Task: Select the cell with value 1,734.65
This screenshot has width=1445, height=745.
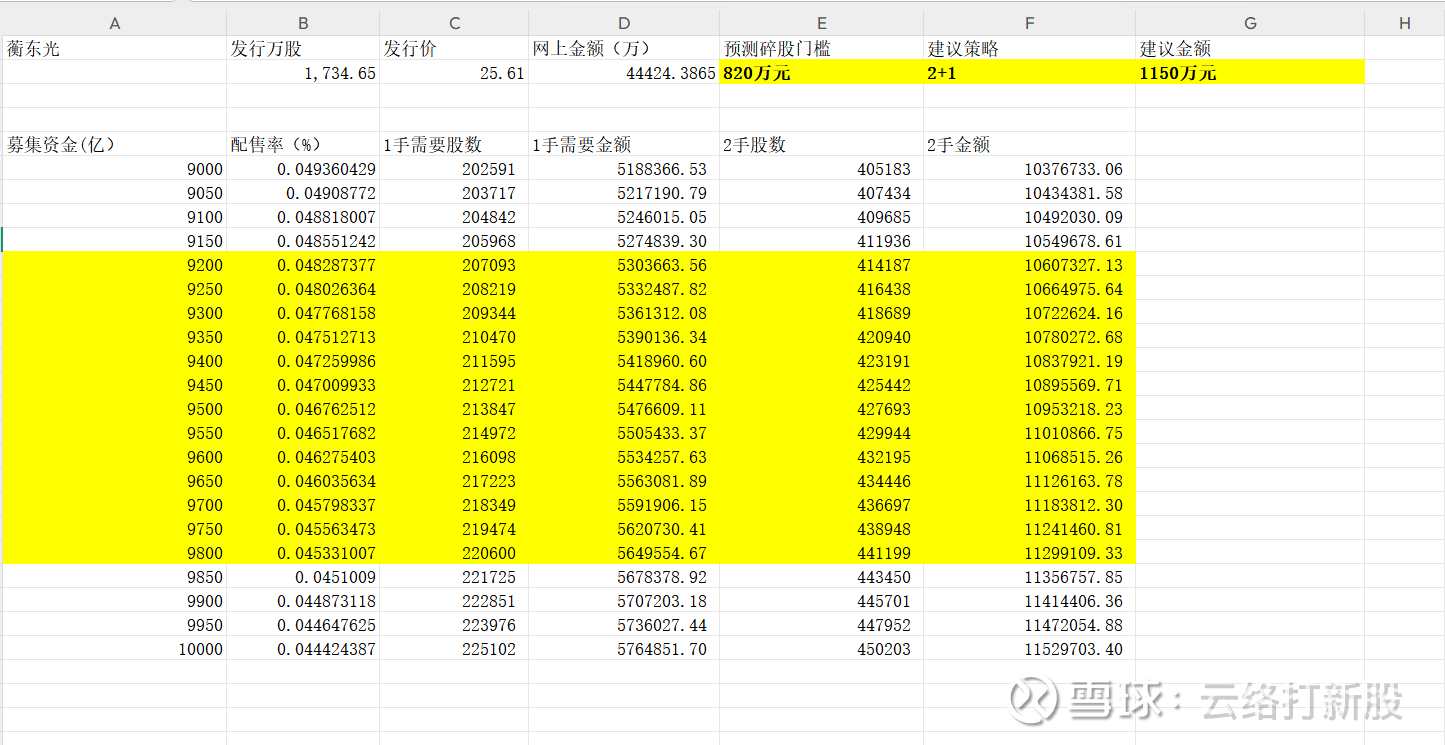Action: (303, 72)
